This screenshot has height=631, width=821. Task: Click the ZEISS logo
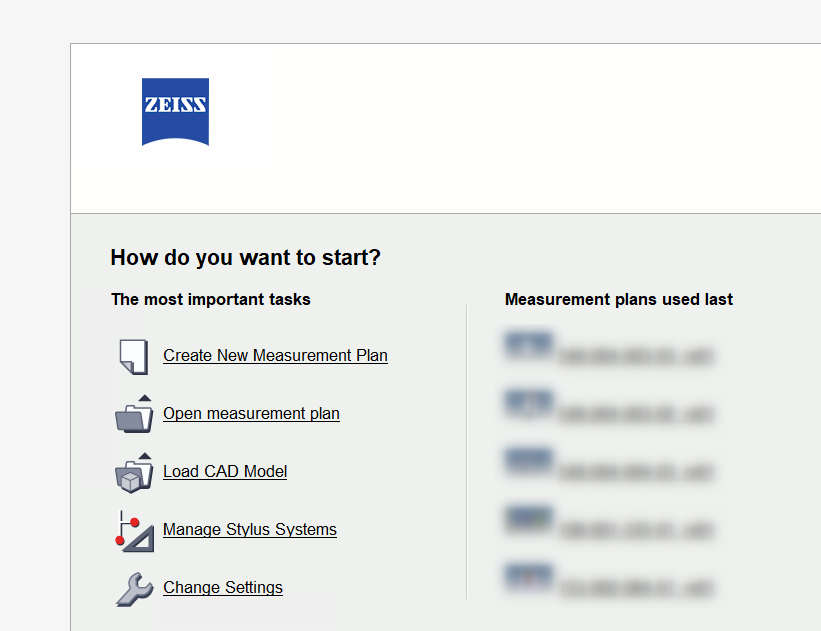point(175,111)
